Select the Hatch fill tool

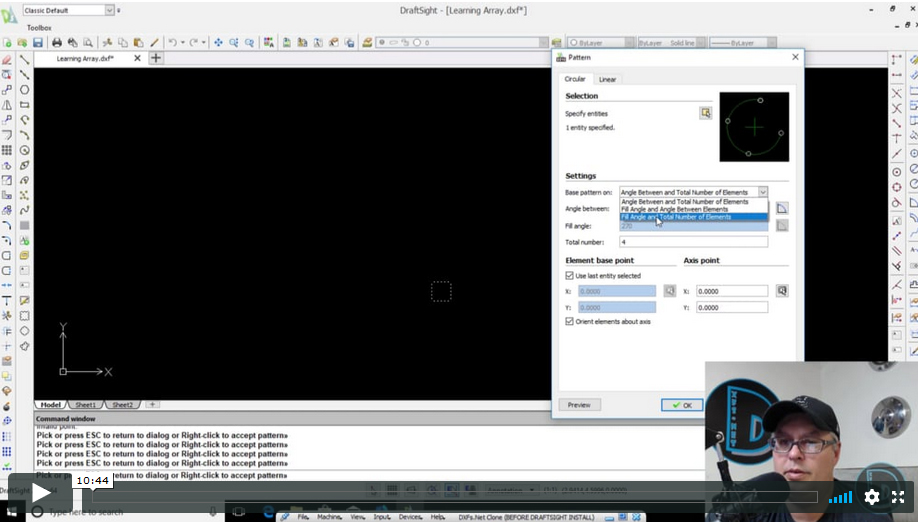25,225
